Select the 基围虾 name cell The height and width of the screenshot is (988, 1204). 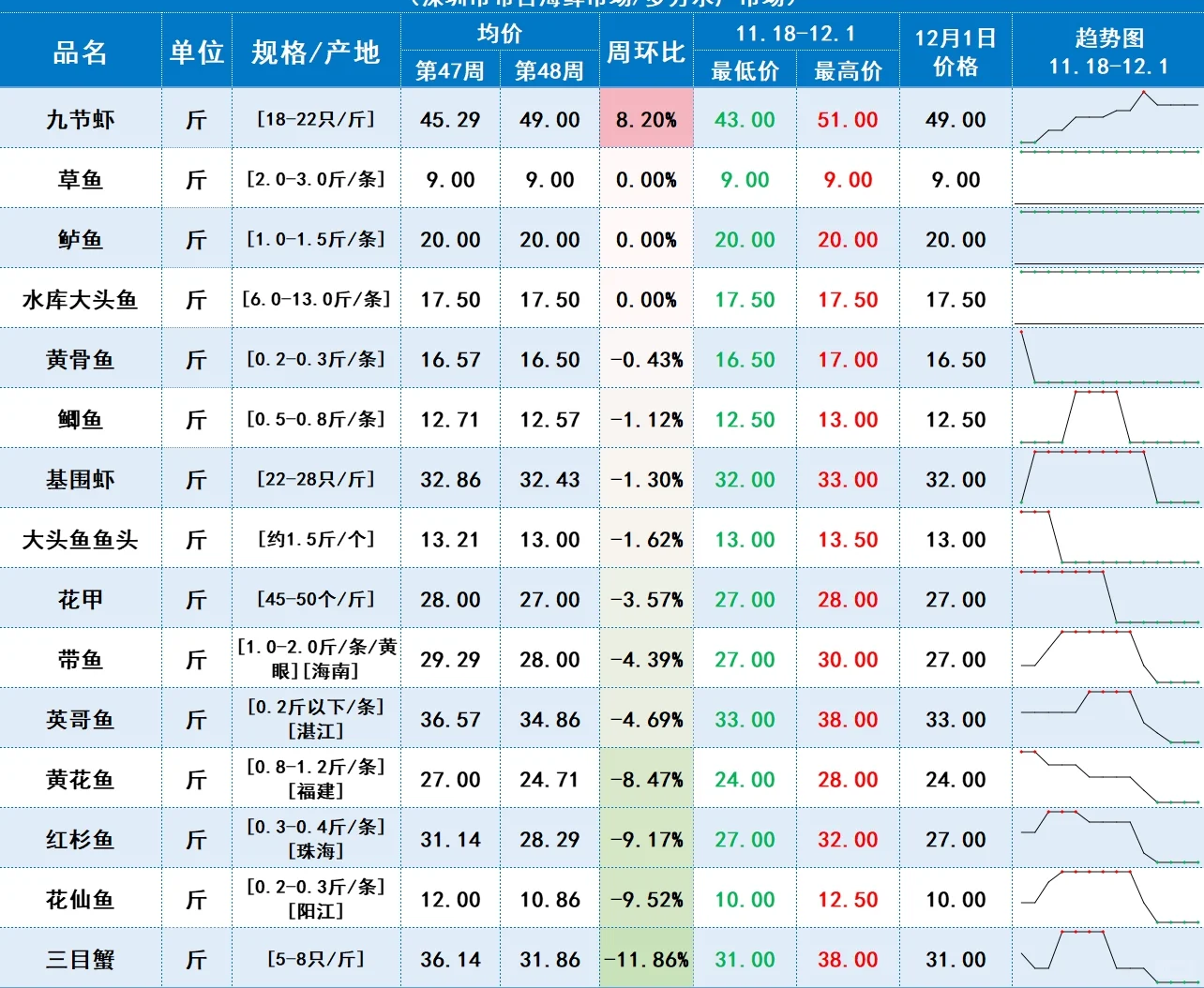pos(81,480)
